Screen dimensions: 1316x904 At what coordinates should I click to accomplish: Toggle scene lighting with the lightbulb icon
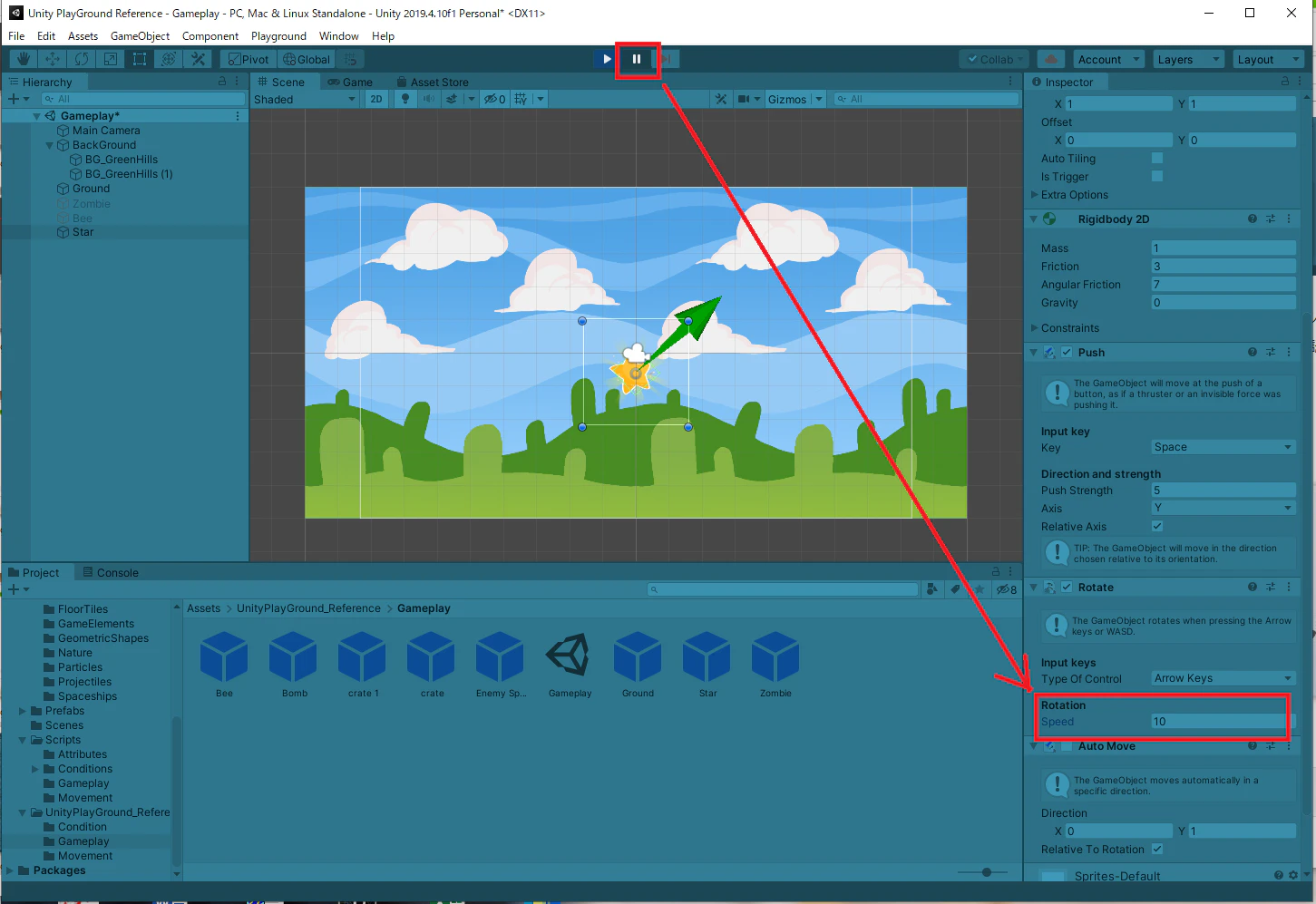point(405,99)
